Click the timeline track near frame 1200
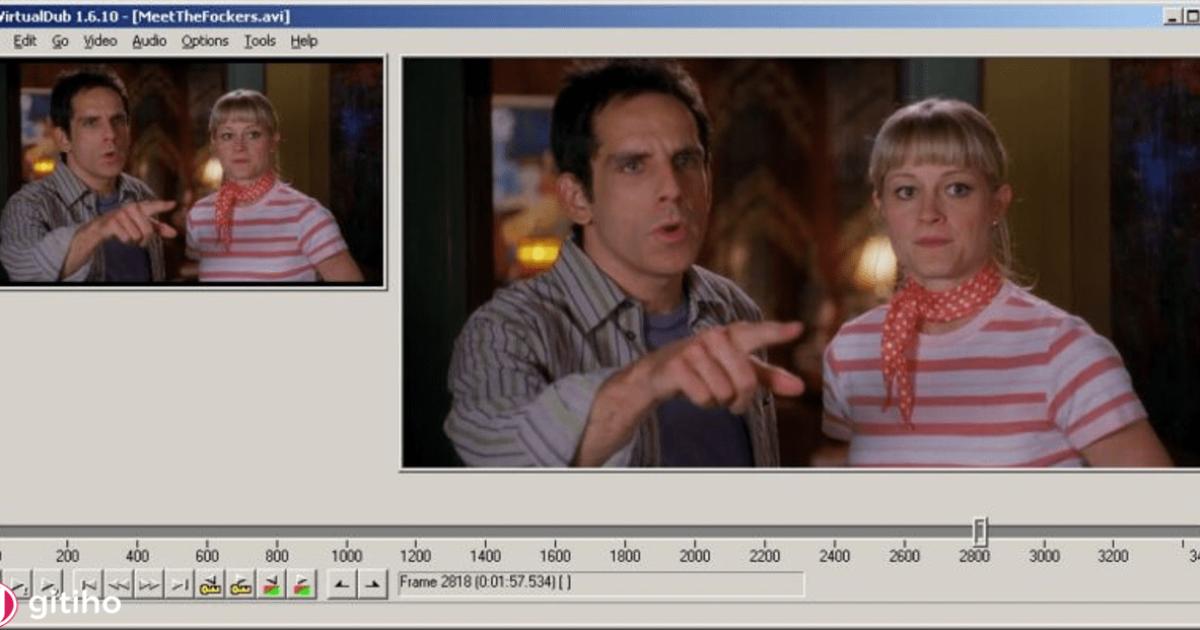 tap(416, 531)
